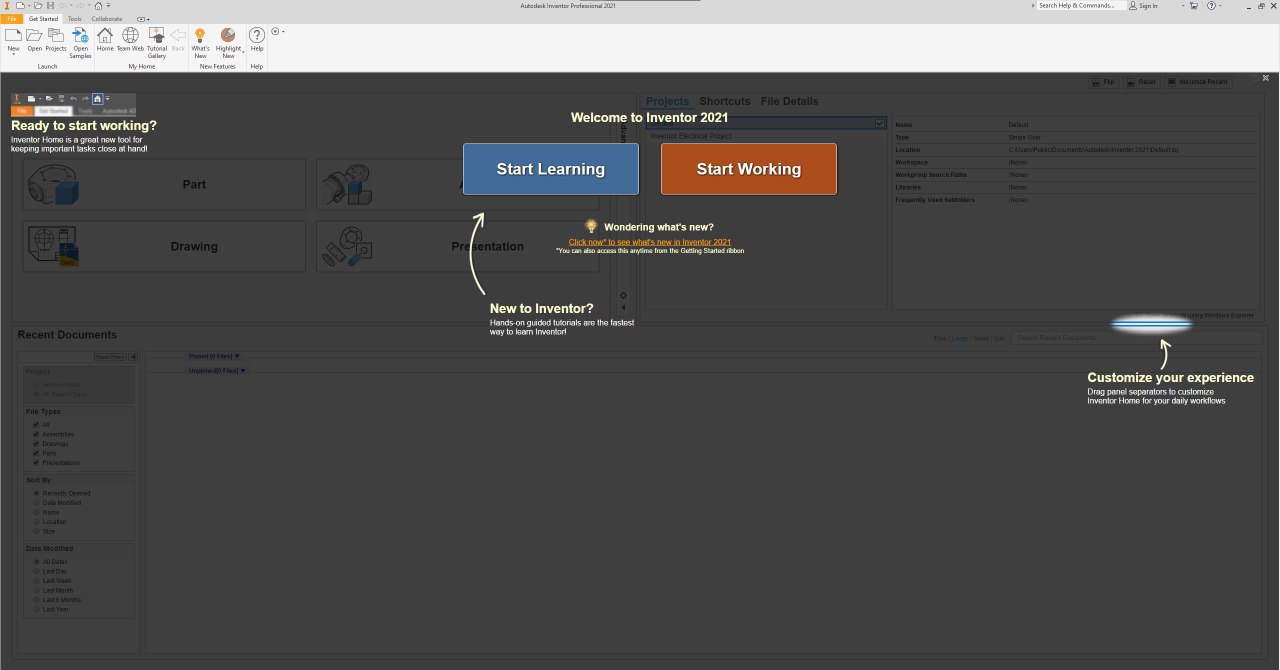Expand the New button dropdown arrow

13,55
